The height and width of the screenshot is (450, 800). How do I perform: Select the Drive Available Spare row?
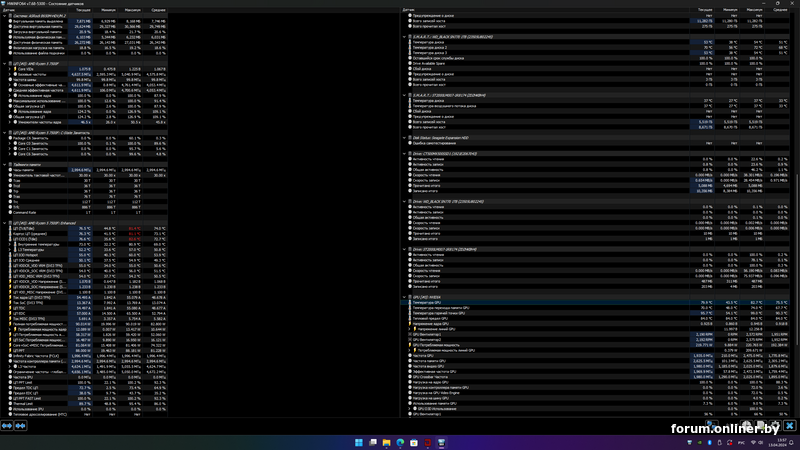[x=598, y=63]
